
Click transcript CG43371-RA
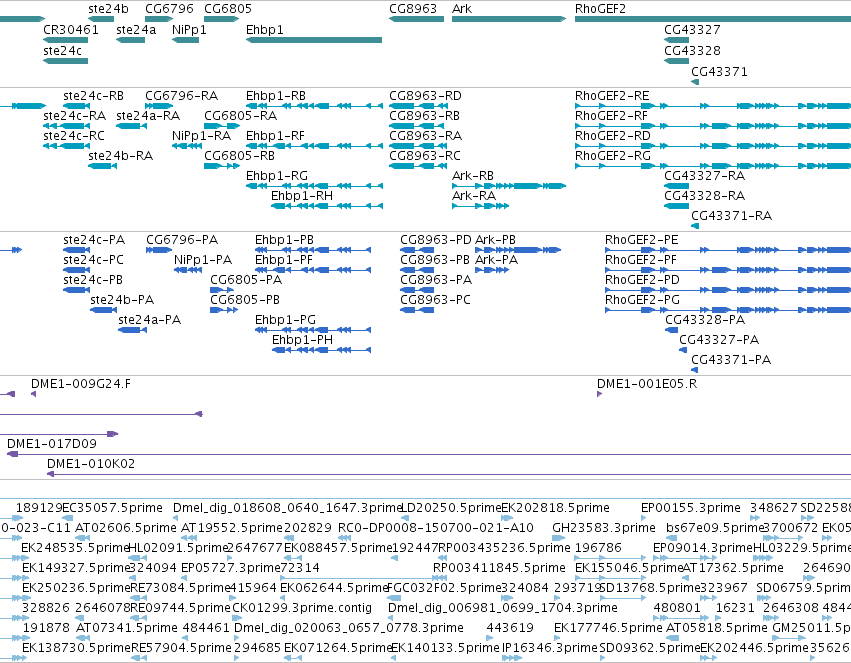[731, 215]
